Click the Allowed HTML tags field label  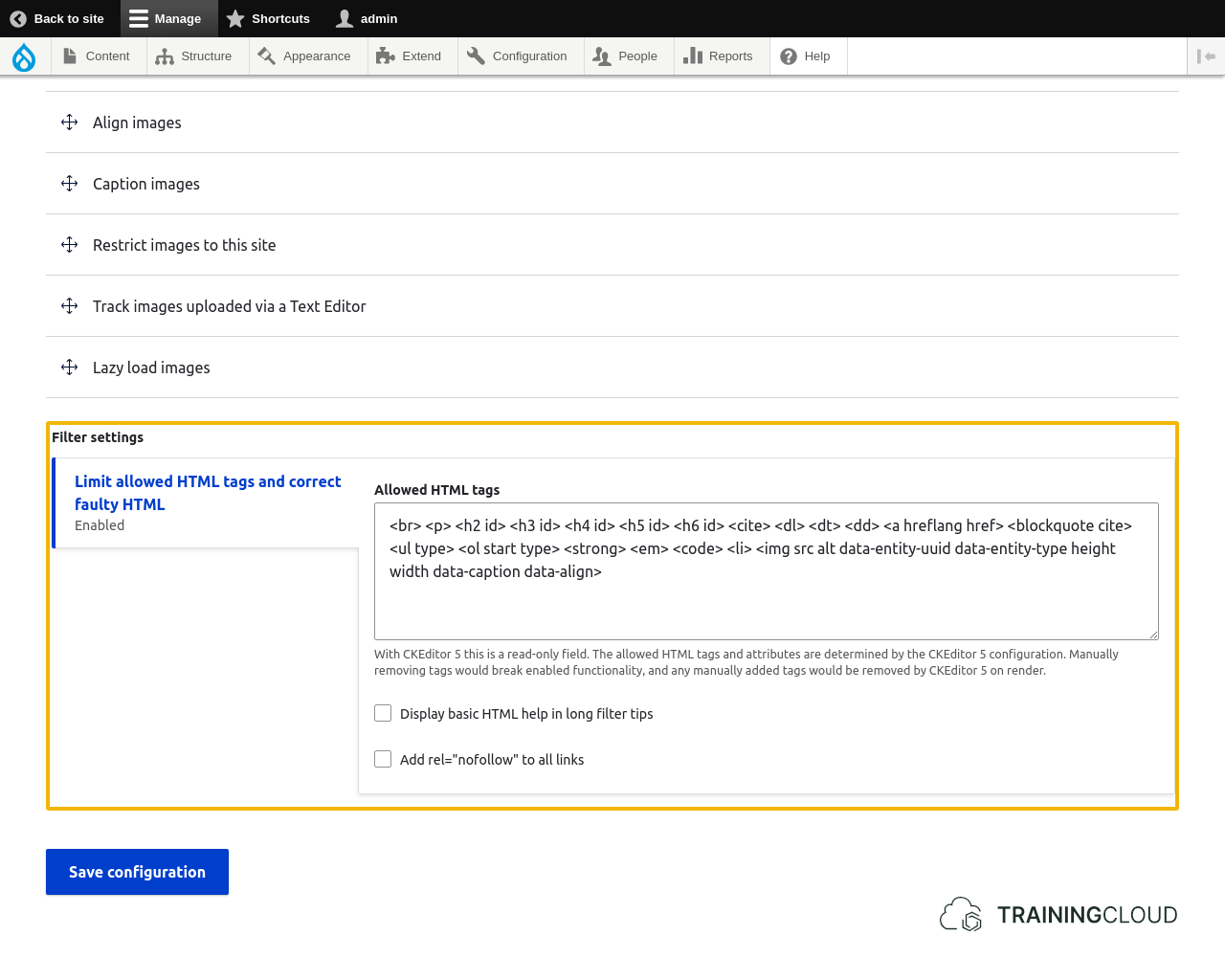(x=436, y=490)
